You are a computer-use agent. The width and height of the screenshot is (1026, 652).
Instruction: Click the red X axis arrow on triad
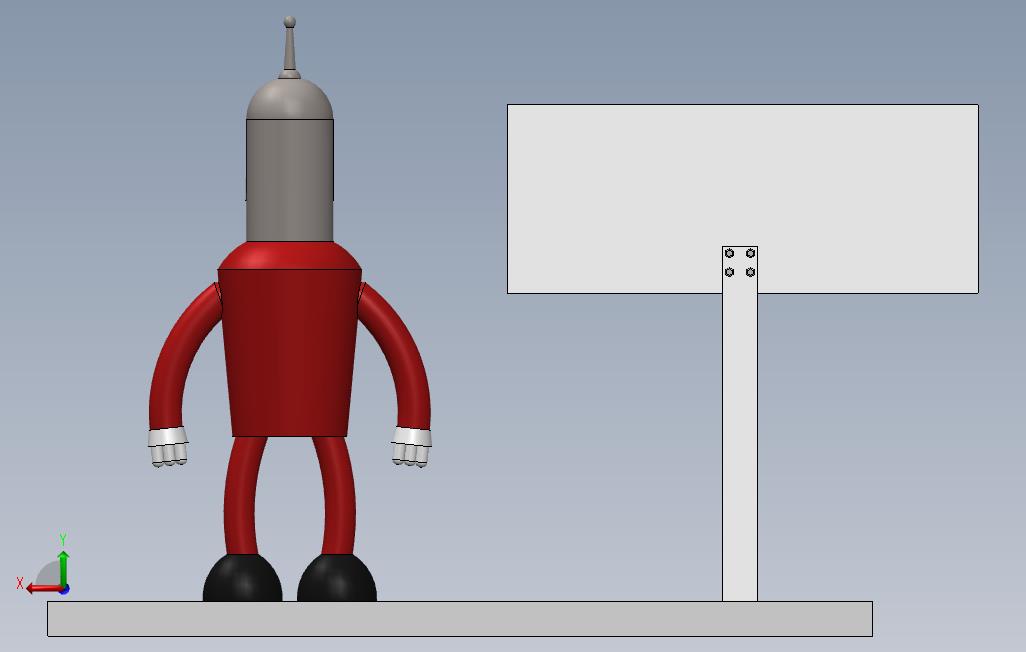pos(43,588)
